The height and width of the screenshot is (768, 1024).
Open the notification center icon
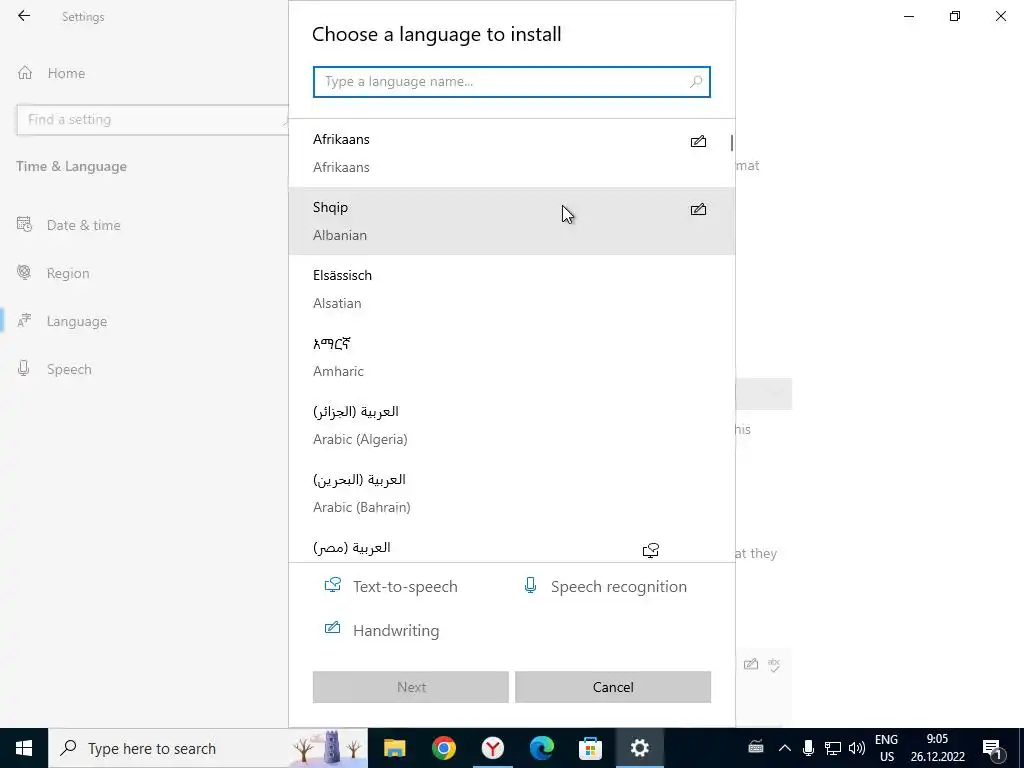pyautogui.click(x=993, y=749)
